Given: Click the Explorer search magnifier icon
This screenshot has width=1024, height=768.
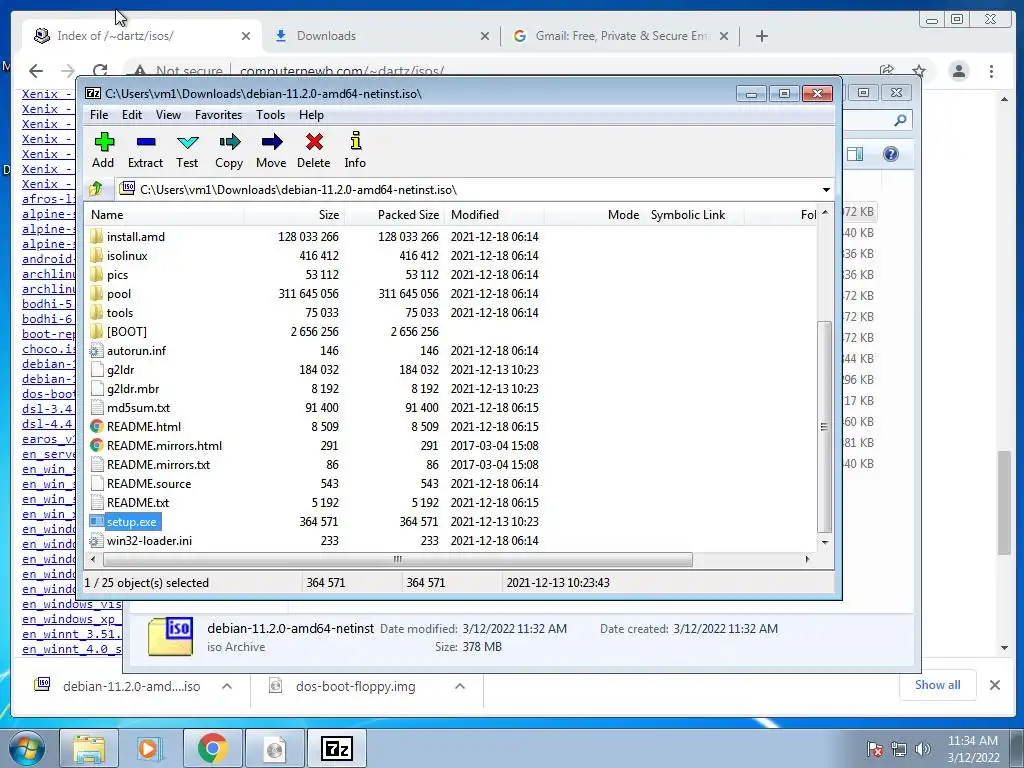Looking at the screenshot, I should click(x=900, y=120).
